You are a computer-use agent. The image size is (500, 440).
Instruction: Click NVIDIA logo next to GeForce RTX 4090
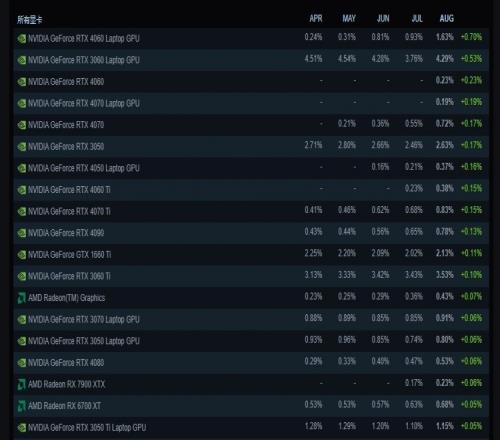click(22, 233)
